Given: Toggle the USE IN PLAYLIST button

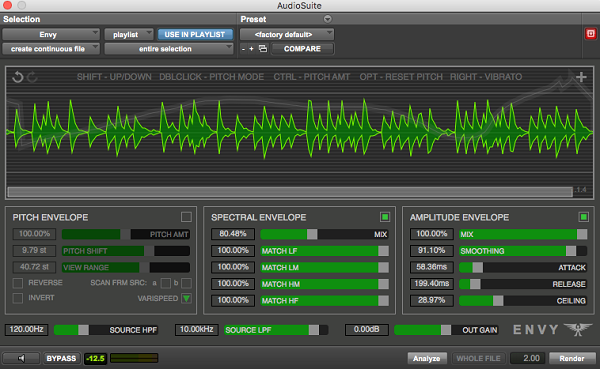Looking at the screenshot, I should 195,34.
